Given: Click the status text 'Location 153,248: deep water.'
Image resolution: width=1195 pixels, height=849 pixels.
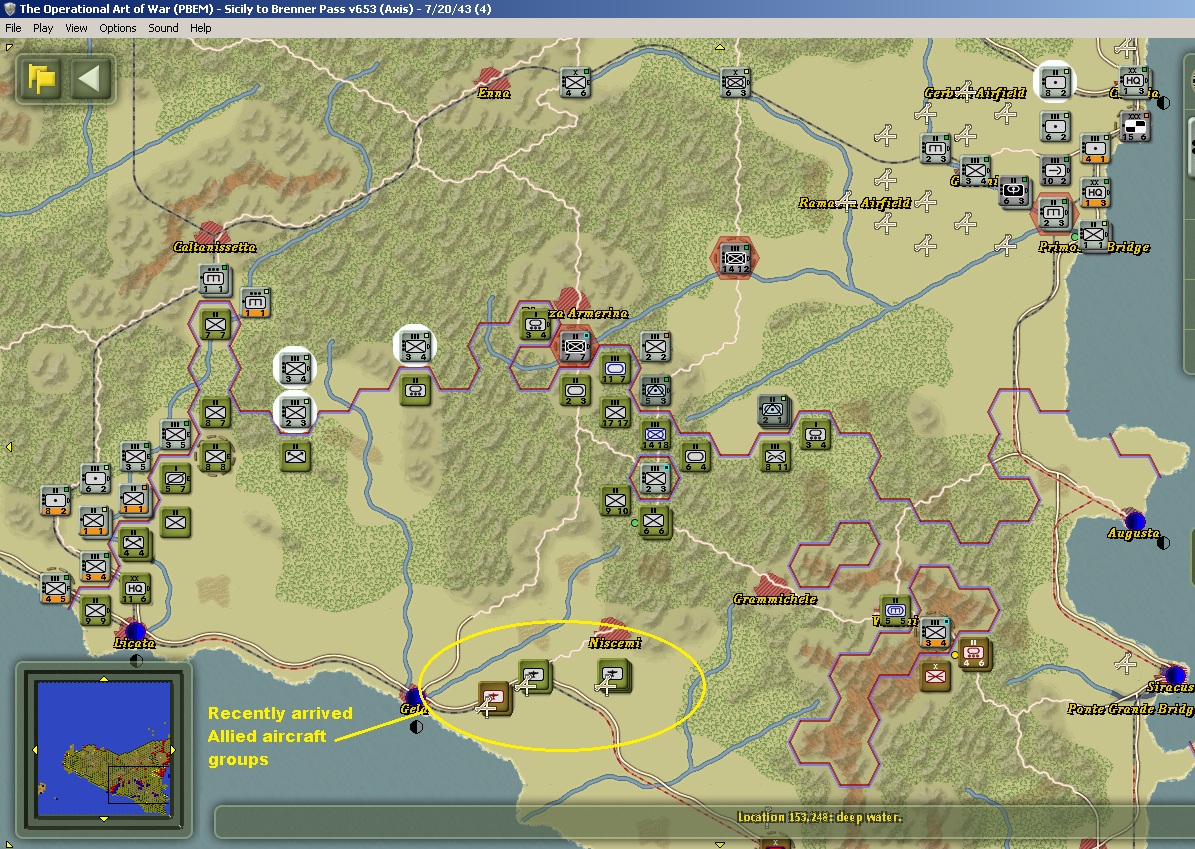Looking at the screenshot, I should [x=820, y=817].
